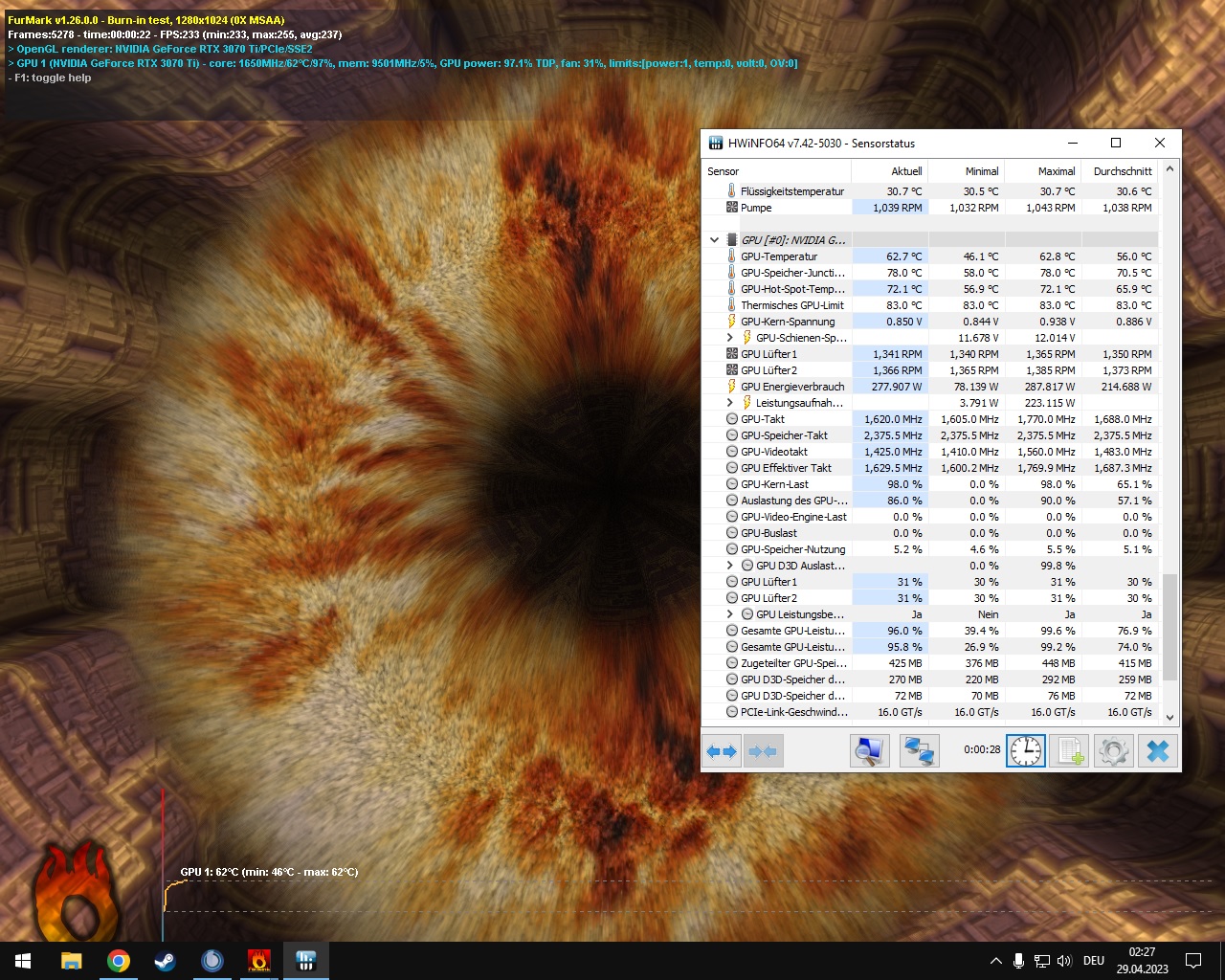Screen dimensions: 1225x980
Task: Click the Sensor column header
Action: coord(776,171)
